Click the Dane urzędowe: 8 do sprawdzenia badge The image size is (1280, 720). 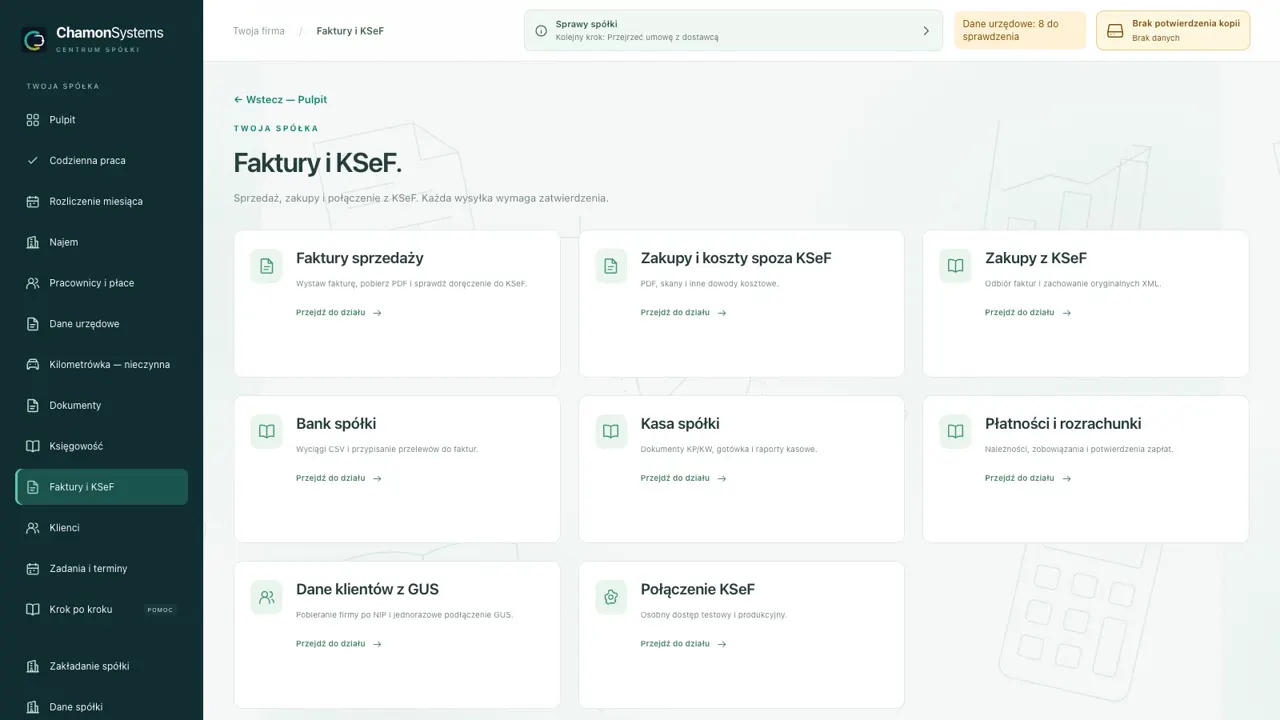tap(1020, 30)
